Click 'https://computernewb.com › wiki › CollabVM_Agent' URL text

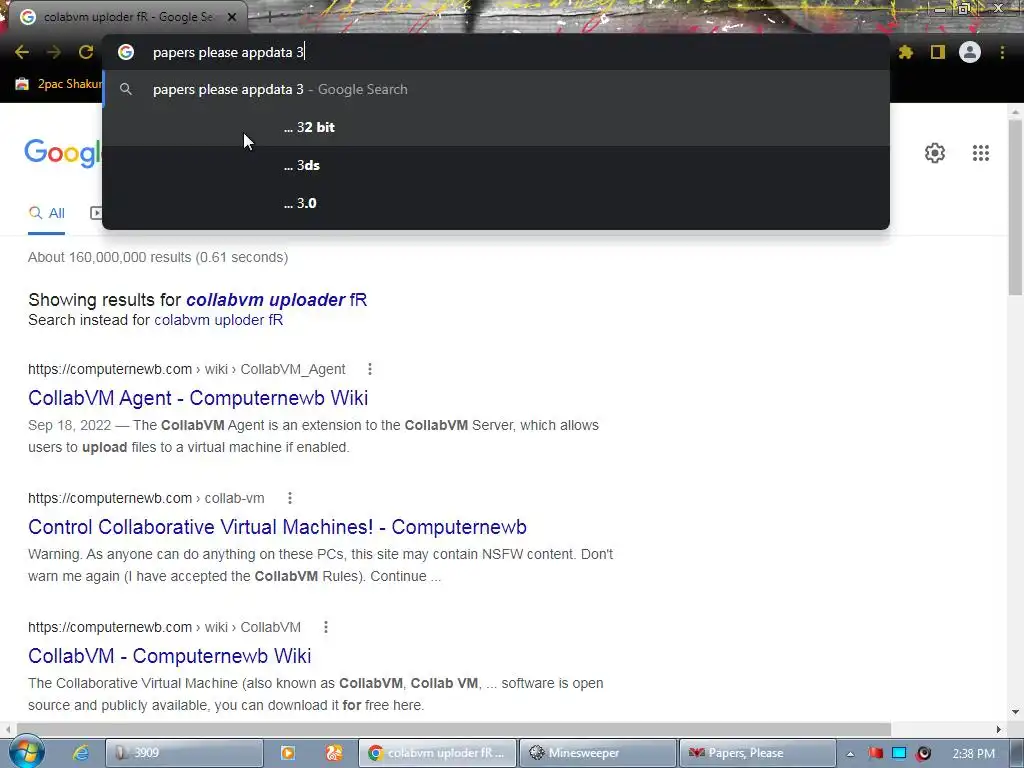[187, 369]
